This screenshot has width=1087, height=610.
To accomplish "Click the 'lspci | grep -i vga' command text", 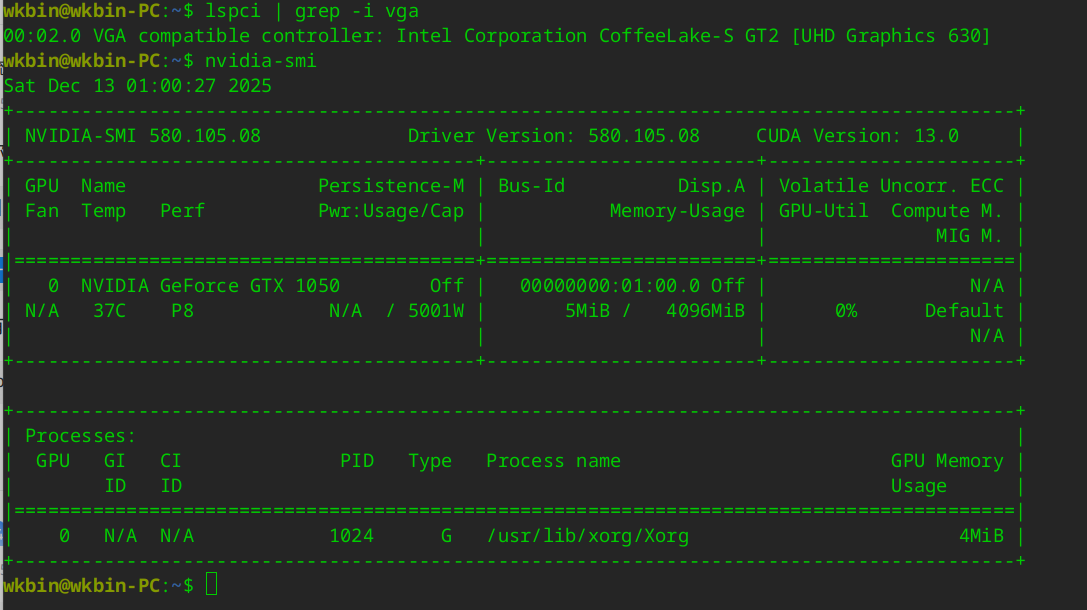I will tap(312, 11).
